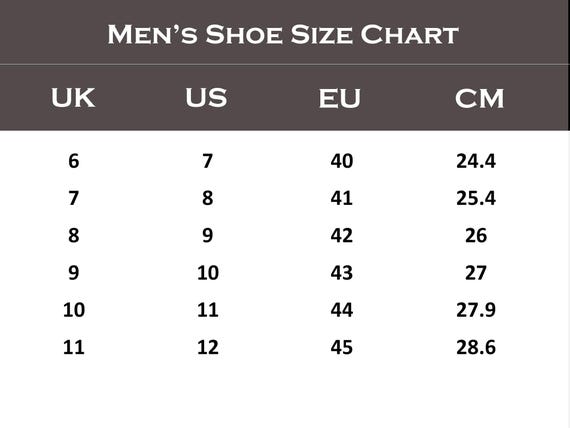Image resolution: width=570 pixels, height=428 pixels.
Task: Click UK size 11 cell
Action: tap(74, 347)
